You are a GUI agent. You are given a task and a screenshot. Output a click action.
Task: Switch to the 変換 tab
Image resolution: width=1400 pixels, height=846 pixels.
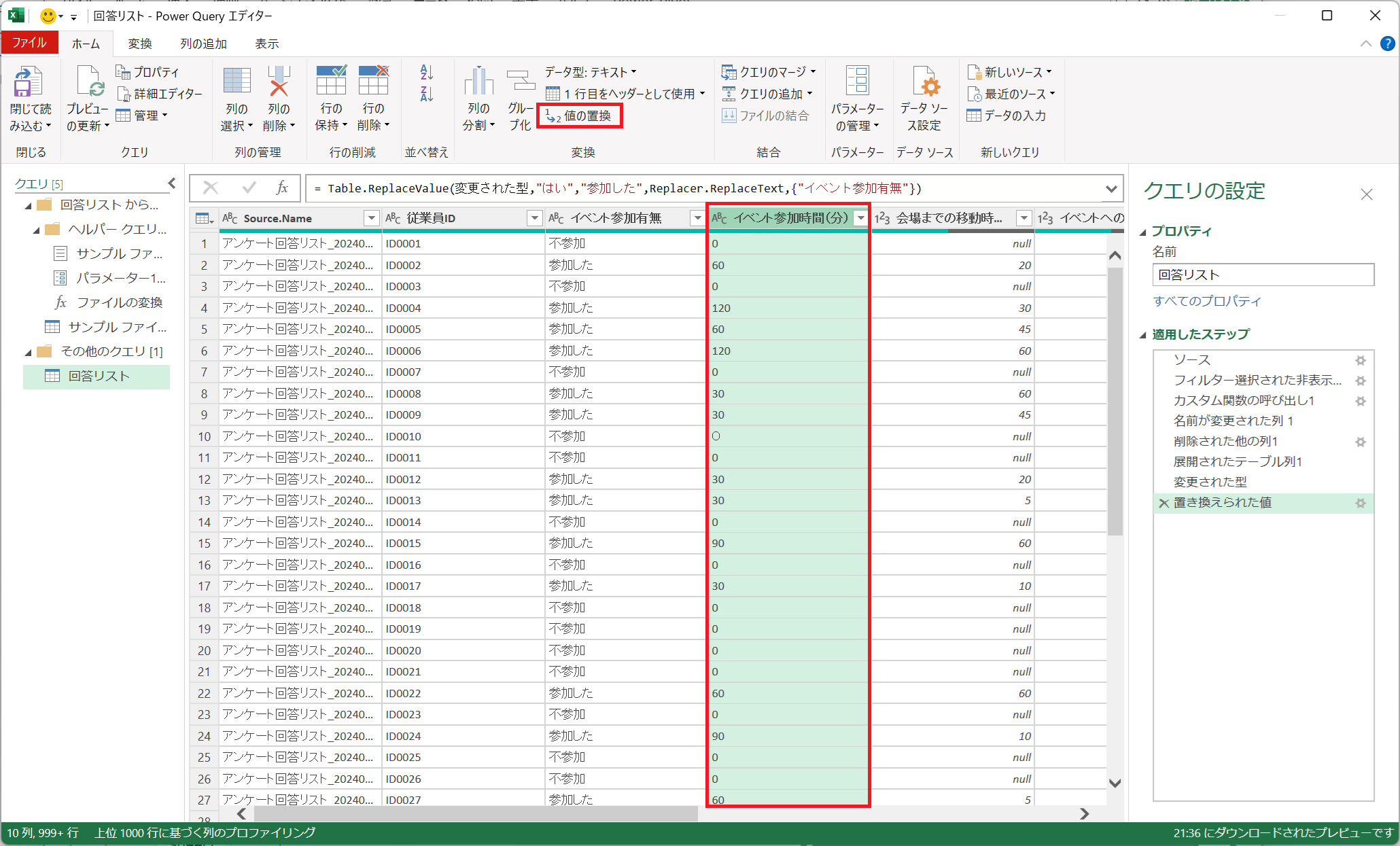pyautogui.click(x=140, y=43)
